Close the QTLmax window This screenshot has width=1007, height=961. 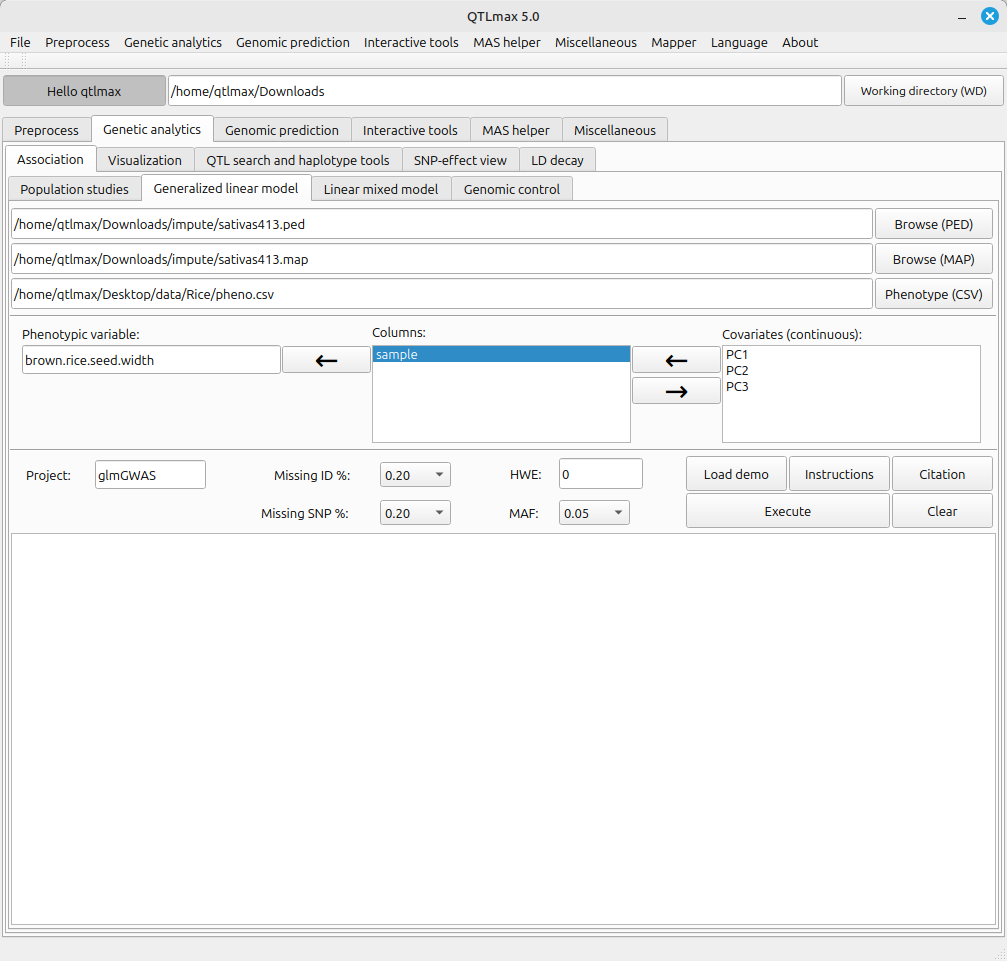point(989,16)
